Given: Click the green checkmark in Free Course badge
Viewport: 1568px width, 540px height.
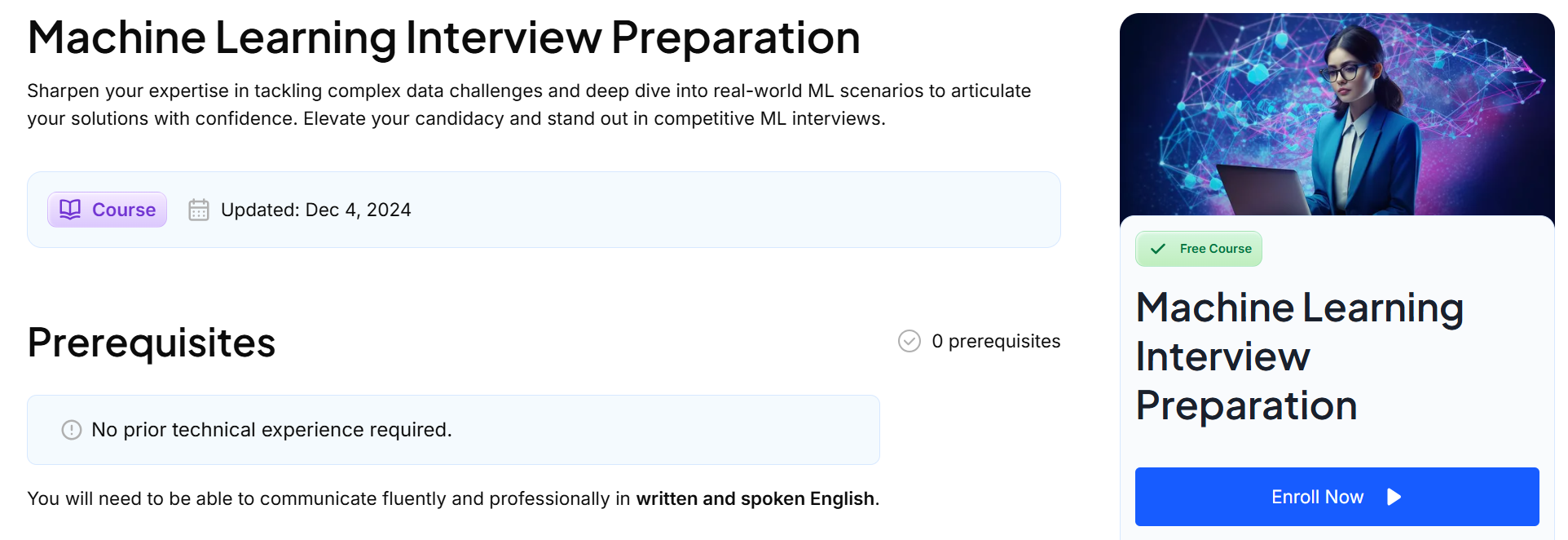Looking at the screenshot, I should (x=1157, y=249).
